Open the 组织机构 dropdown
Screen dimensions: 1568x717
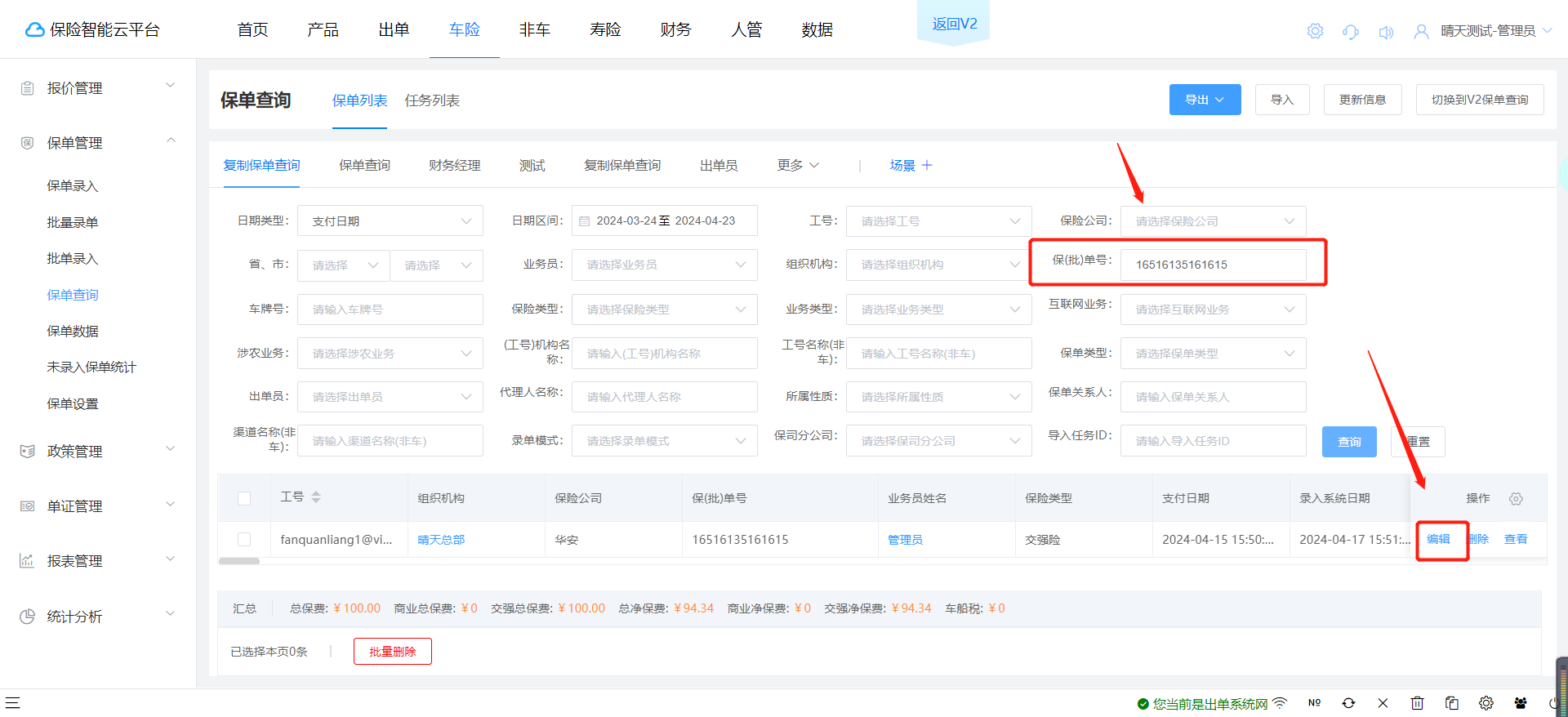coord(939,265)
